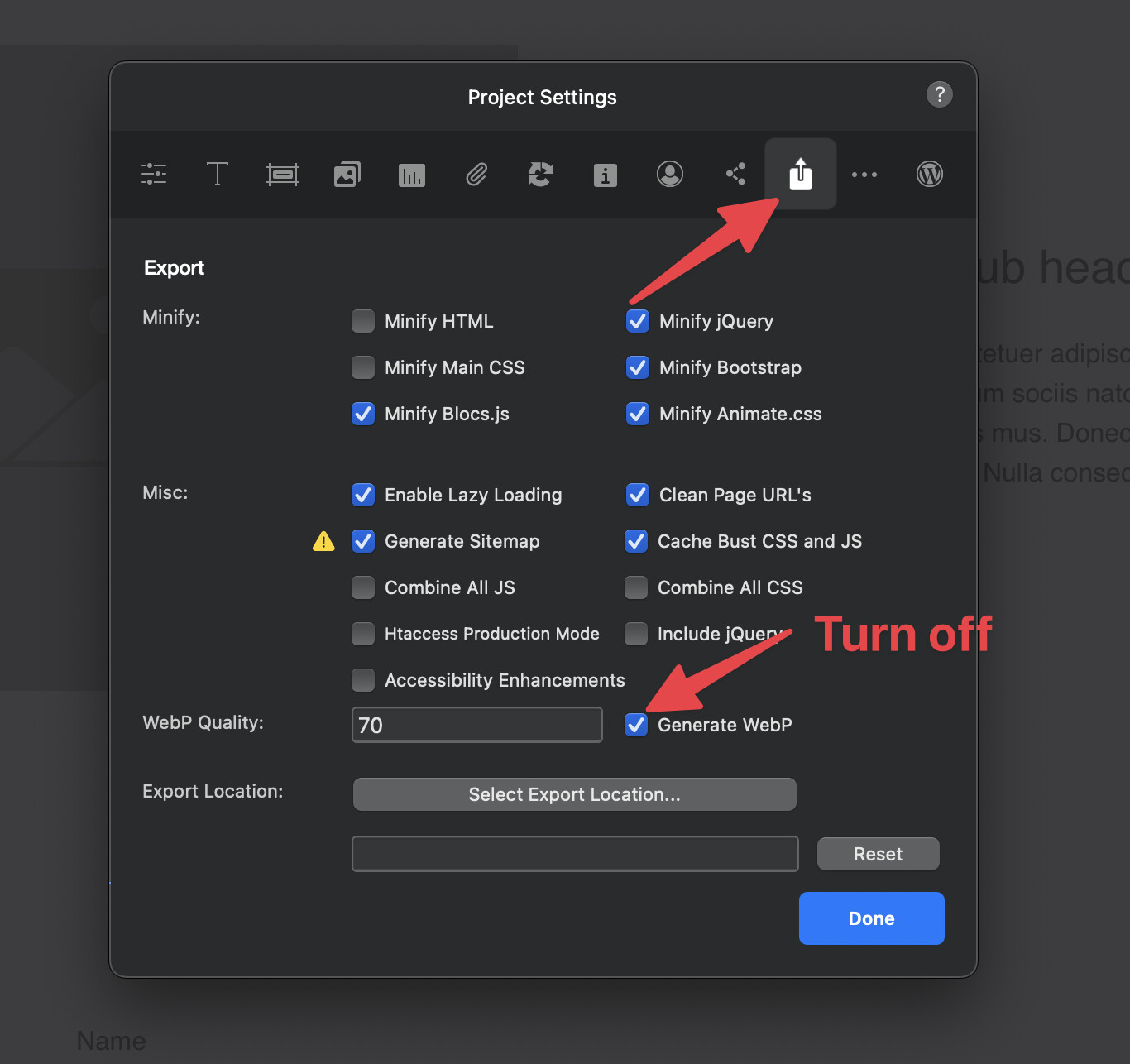1130x1064 pixels.
Task: Click the blue Done button
Action: coord(871,918)
